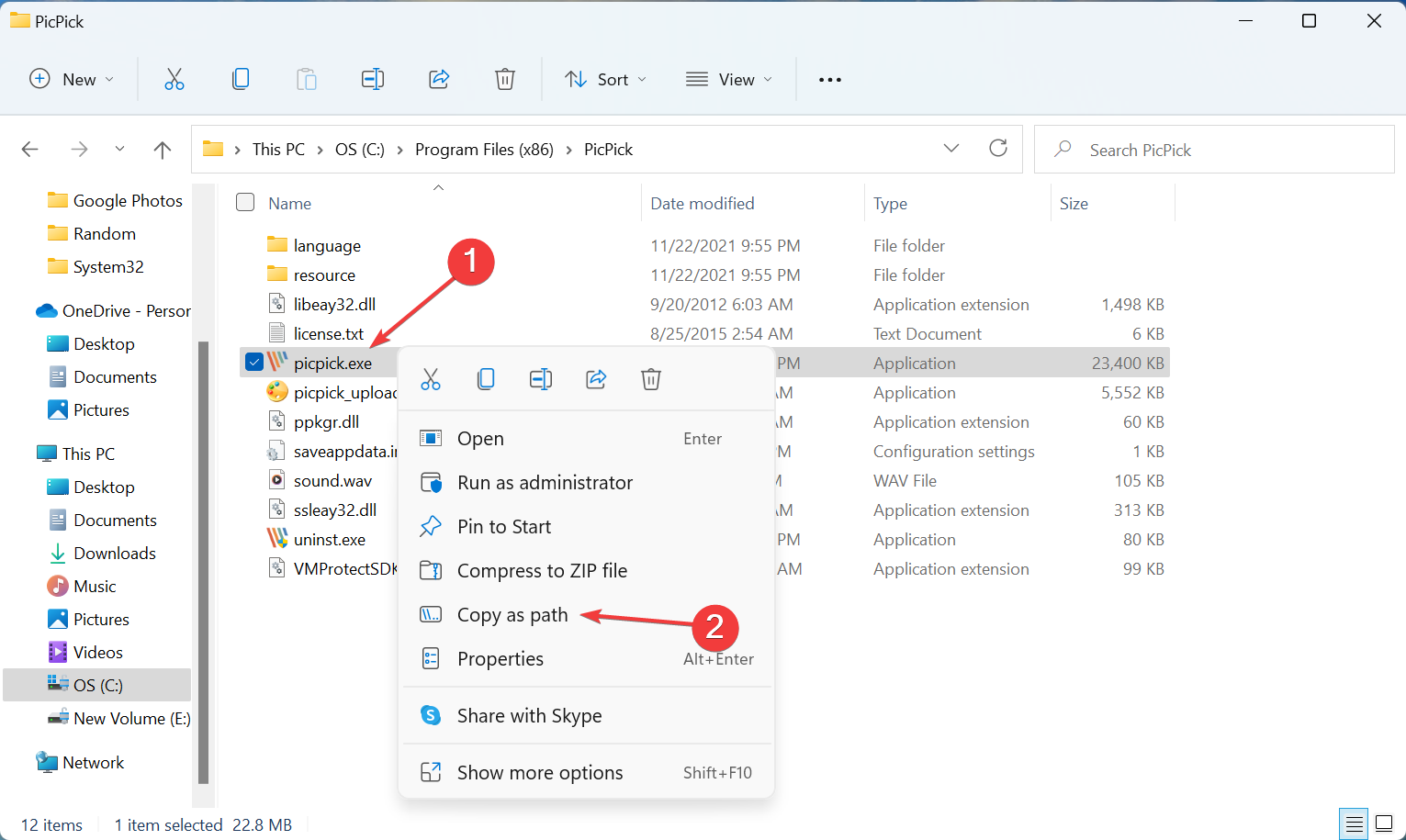Click the language folder icon
The height and width of the screenshot is (840, 1406).
point(277,244)
